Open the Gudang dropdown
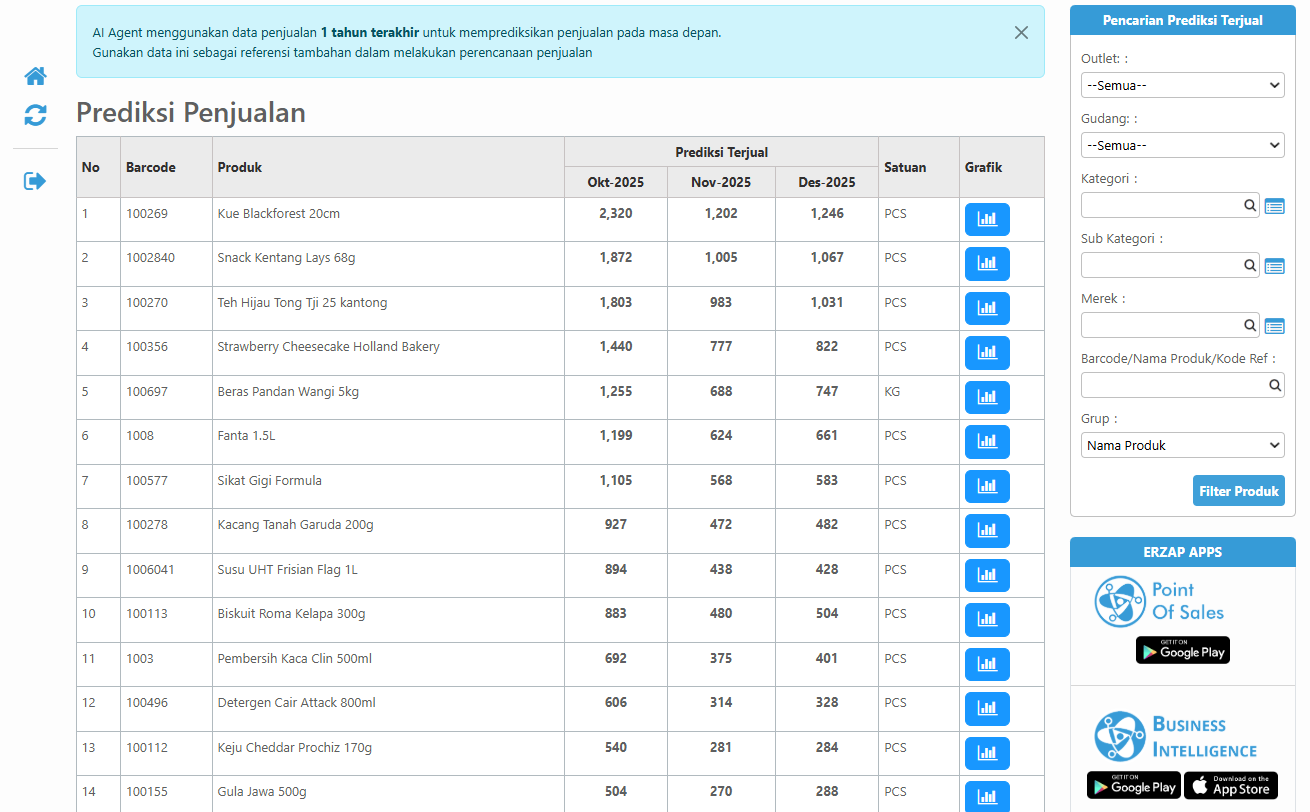The width and height of the screenshot is (1310, 812). pyautogui.click(x=1182, y=145)
